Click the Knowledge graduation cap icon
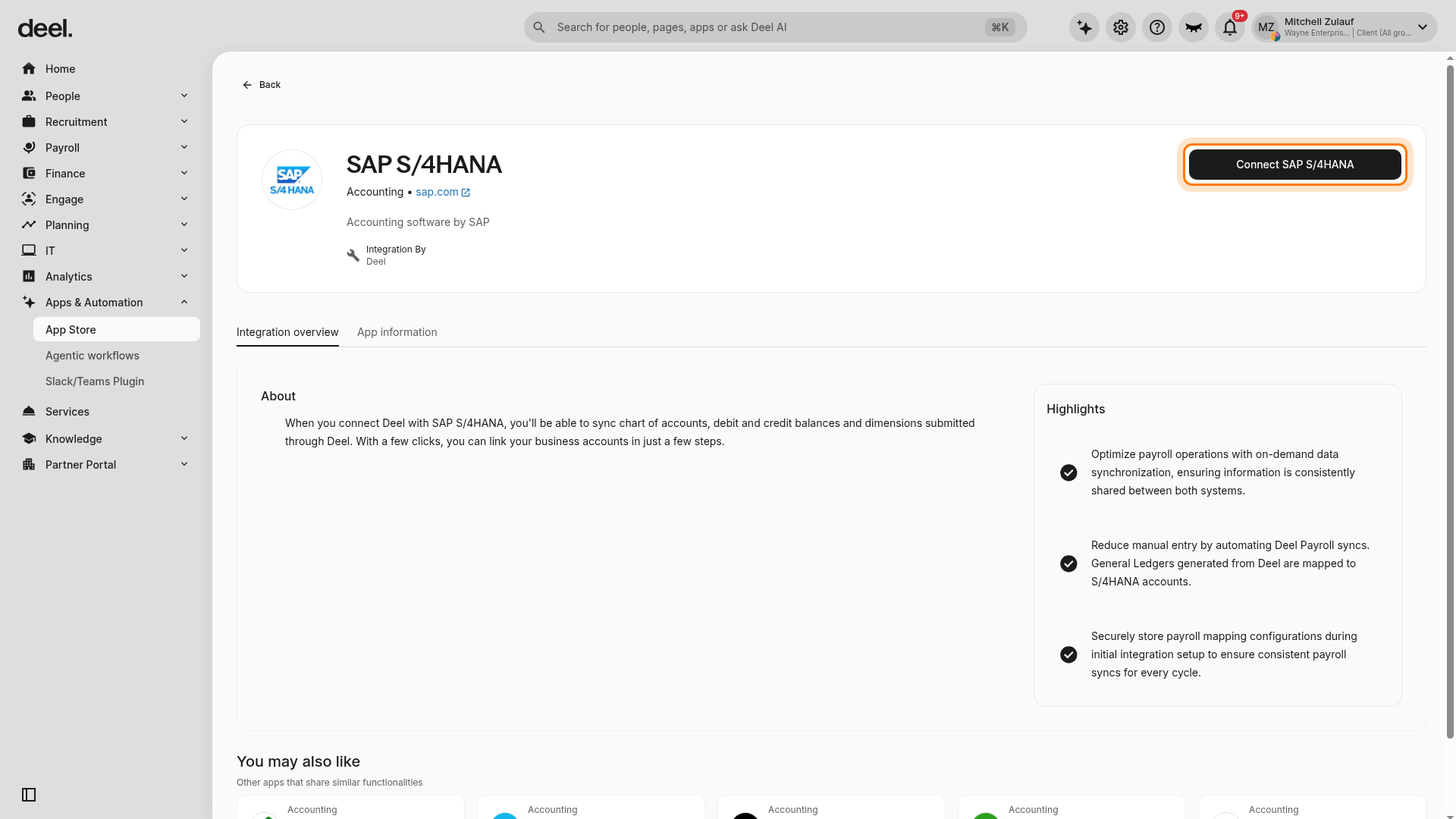The image size is (1456, 819). point(29,439)
